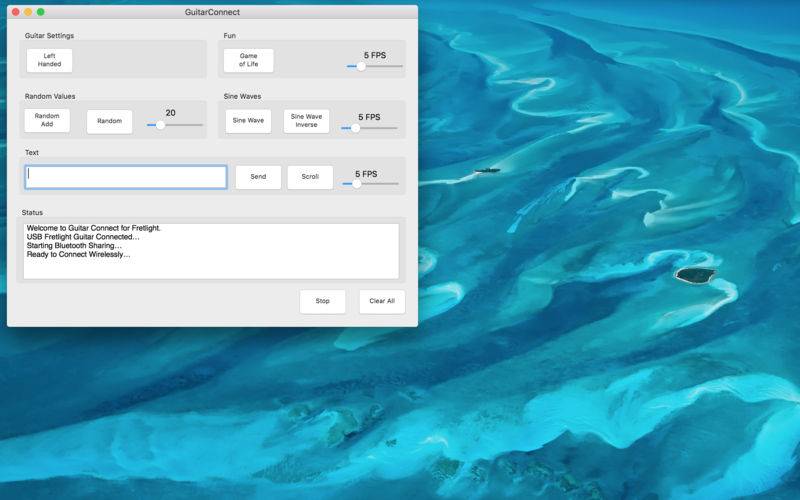
Task: Click the Random Add button
Action: point(47,120)
